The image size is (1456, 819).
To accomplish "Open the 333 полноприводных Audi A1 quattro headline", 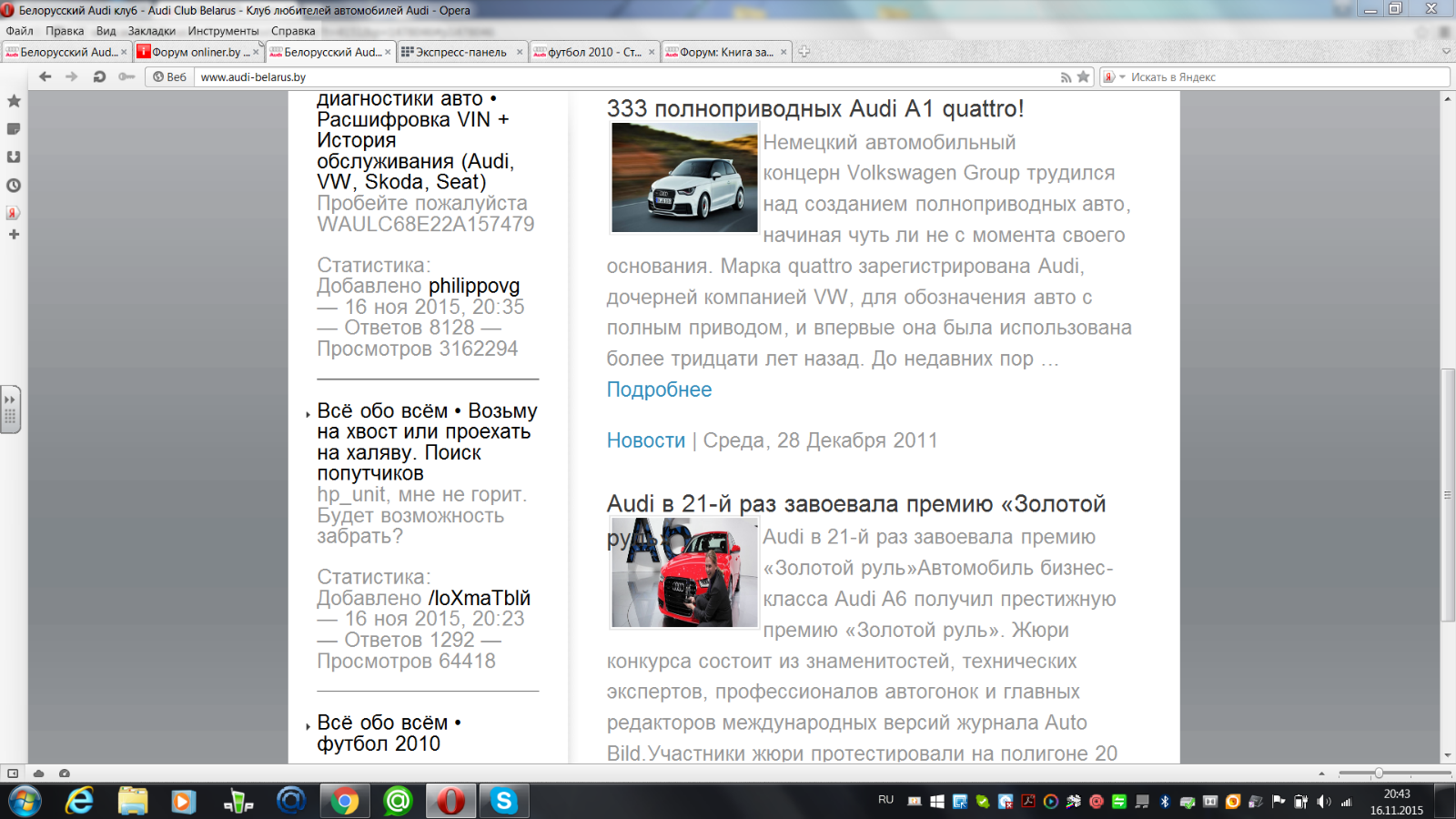I will pyautogui.click(x=815, y=109).
